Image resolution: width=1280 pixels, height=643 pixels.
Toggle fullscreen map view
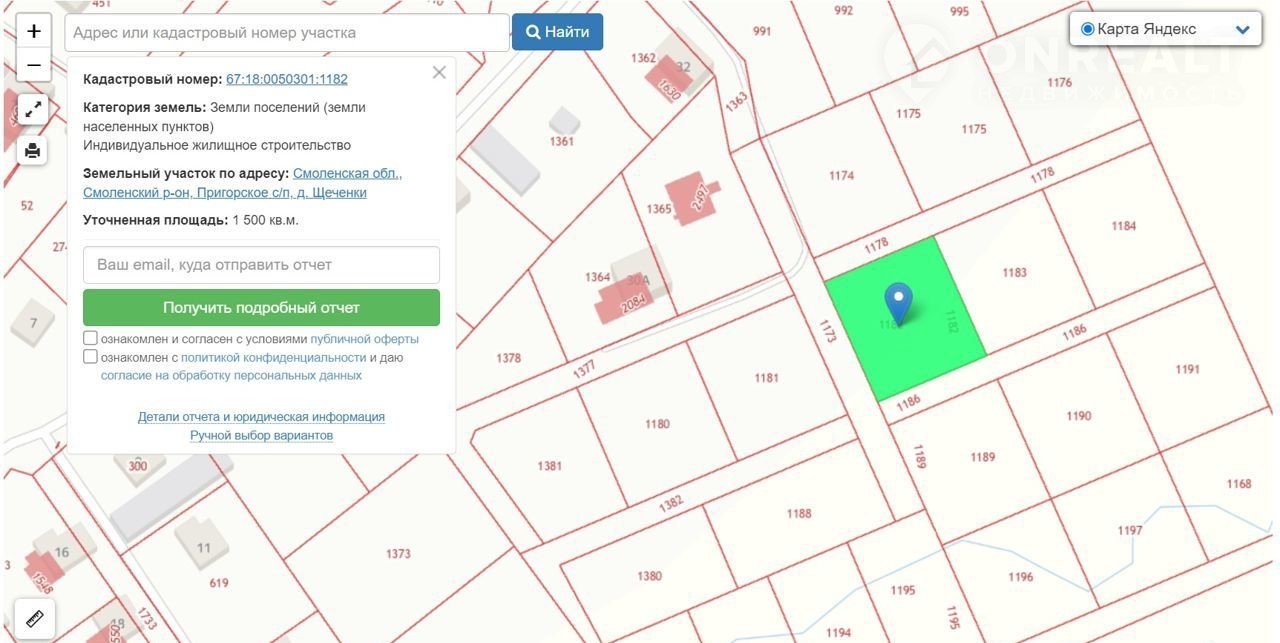33,110
